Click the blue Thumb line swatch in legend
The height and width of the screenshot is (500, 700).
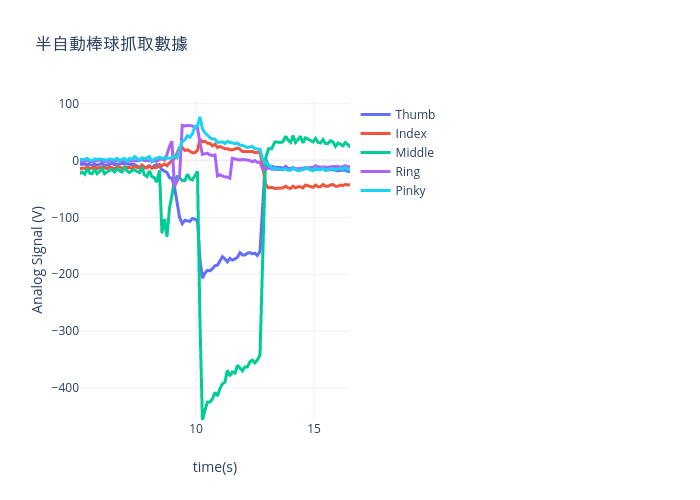[x=375, y=115]
